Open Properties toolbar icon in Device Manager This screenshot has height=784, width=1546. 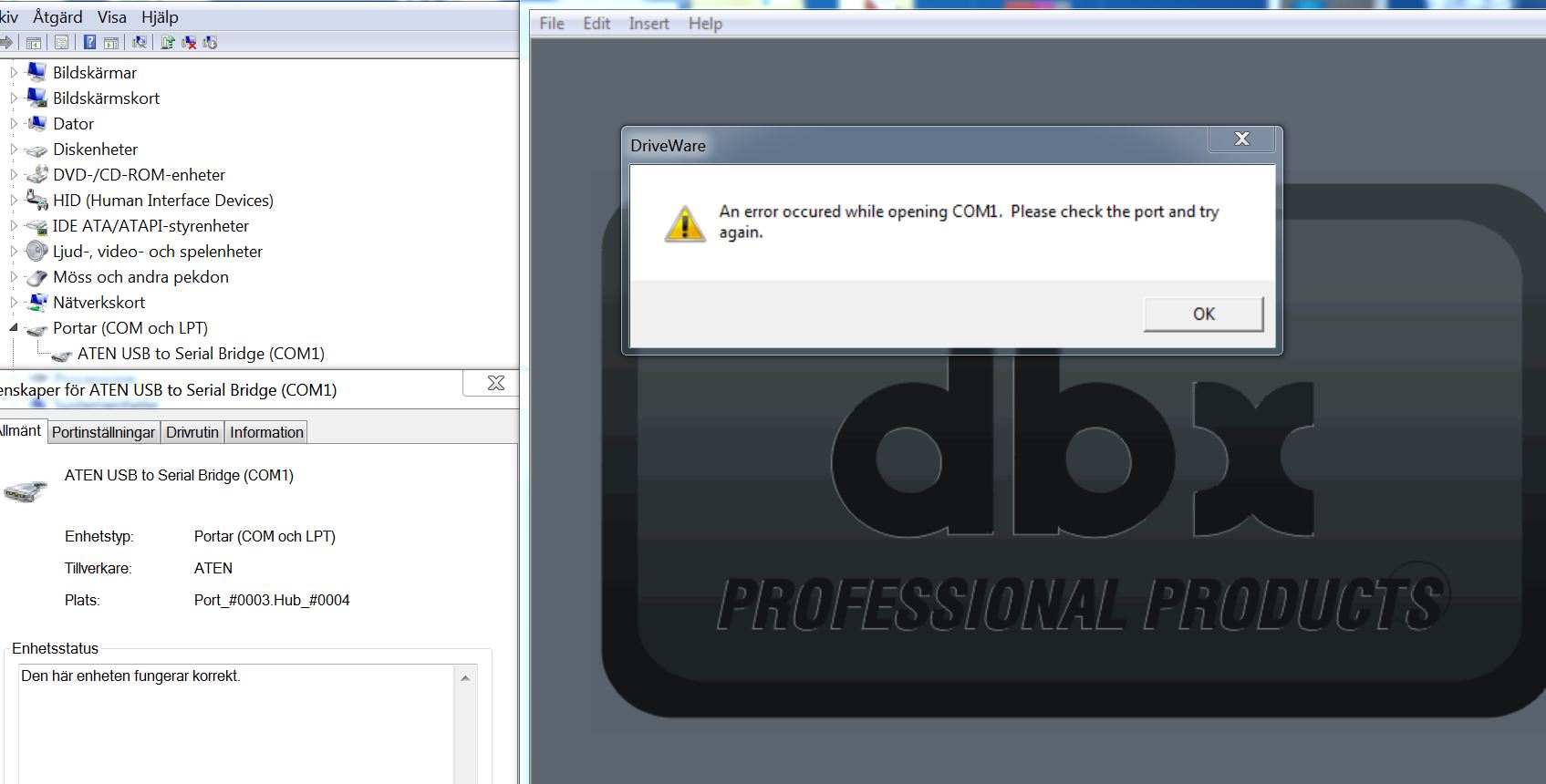pyautogui.click(x=61, y=42)
